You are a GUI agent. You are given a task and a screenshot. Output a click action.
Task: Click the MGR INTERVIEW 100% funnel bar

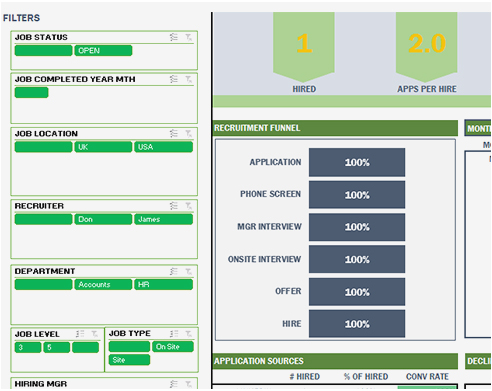coord(357,227)
